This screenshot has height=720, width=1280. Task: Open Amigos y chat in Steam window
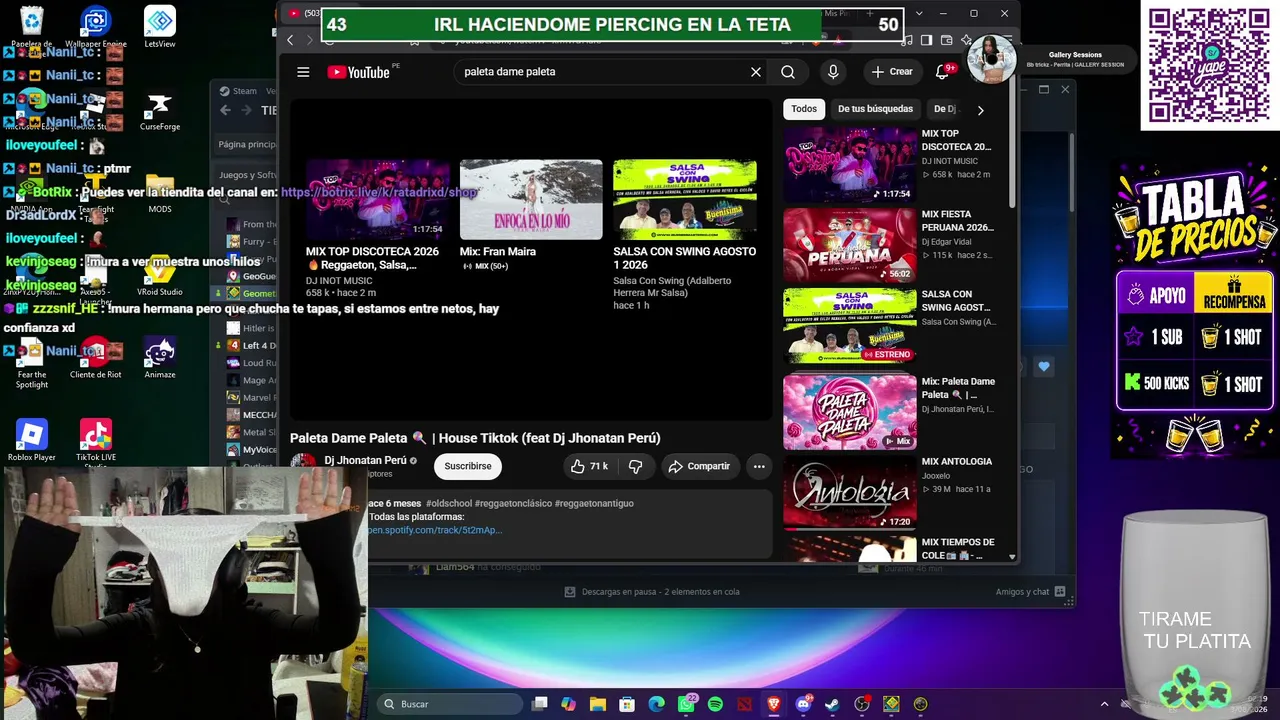click(x=1030, y=592)
